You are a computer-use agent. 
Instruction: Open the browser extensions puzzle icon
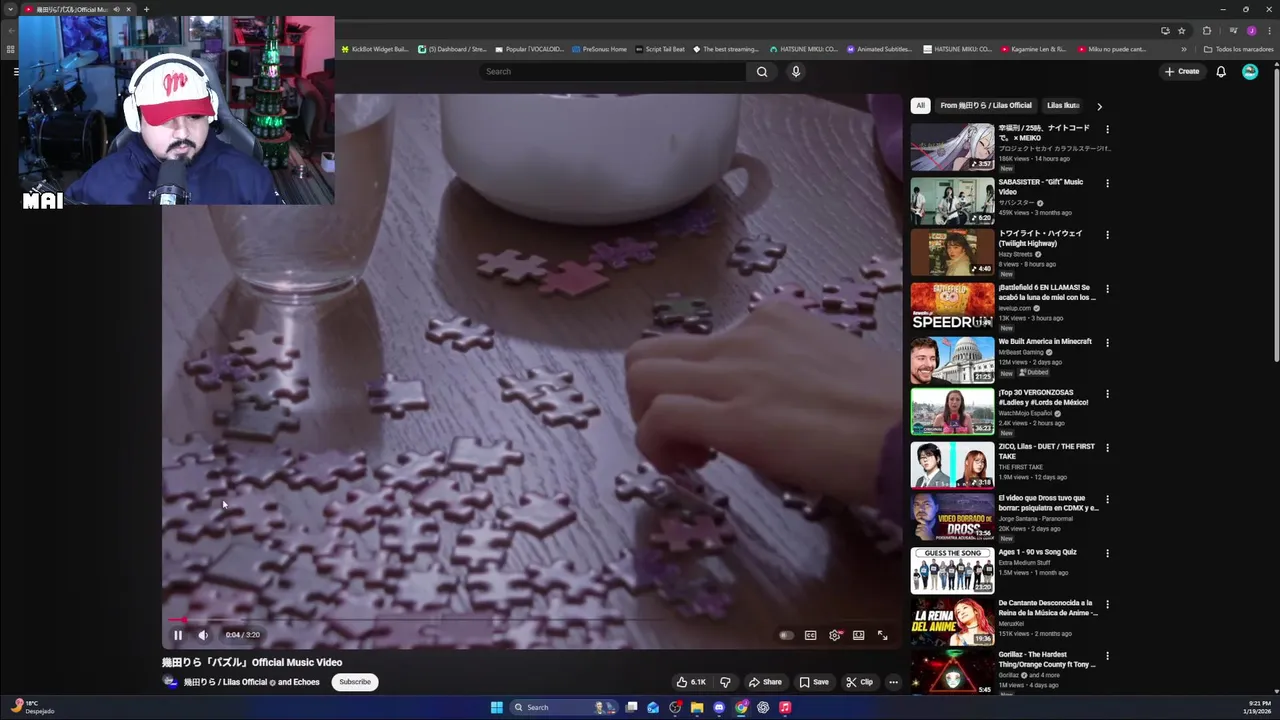pyautogui.click(x=1207, y=30)
